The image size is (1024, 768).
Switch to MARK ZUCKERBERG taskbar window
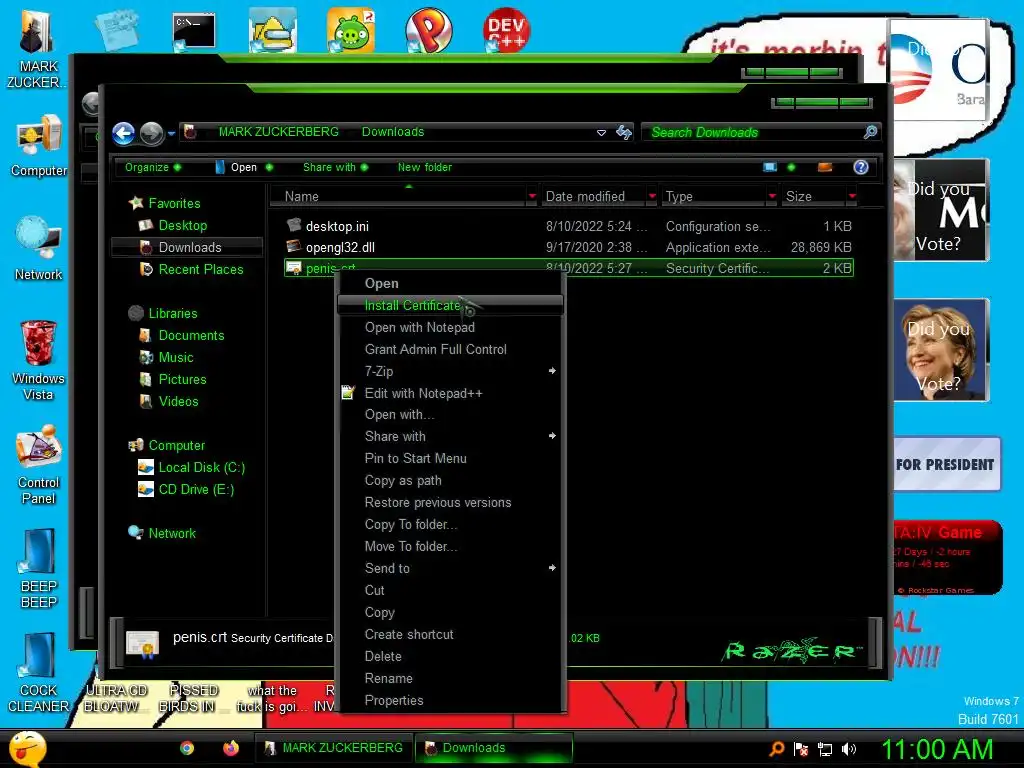point(333,748)
